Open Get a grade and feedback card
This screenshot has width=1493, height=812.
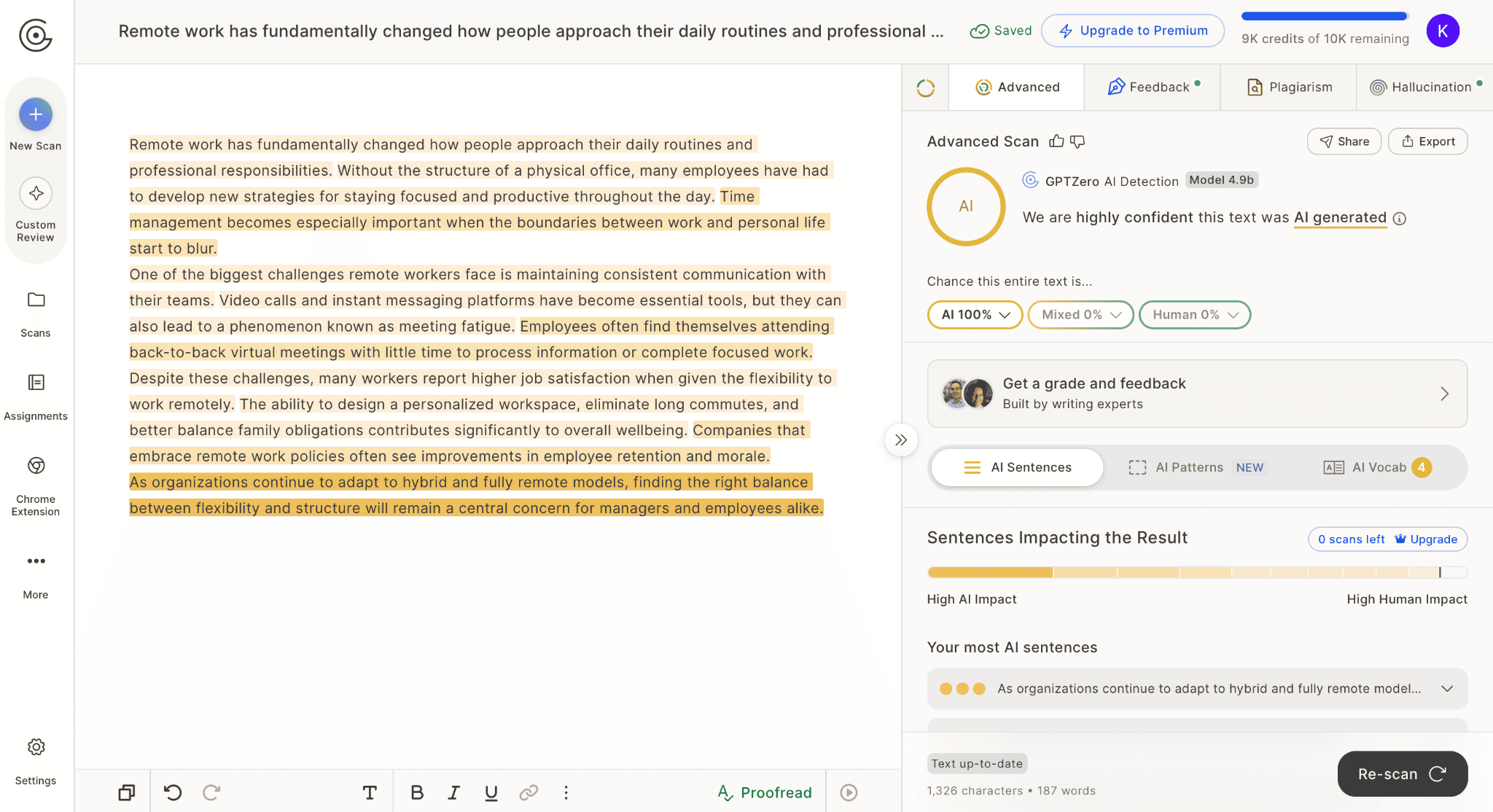coord(1197,394)
